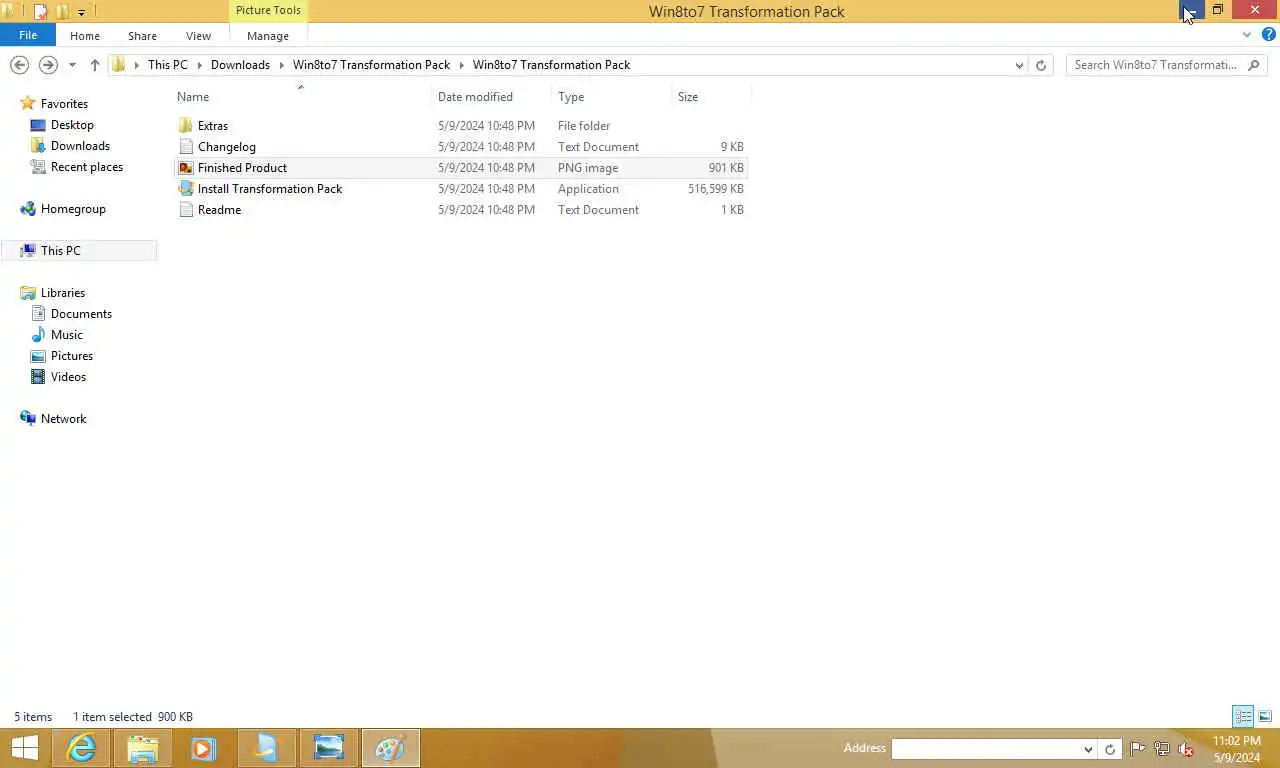Open the Documents library
Screen dimensions: 1280x768
click(x=81, y=314)
